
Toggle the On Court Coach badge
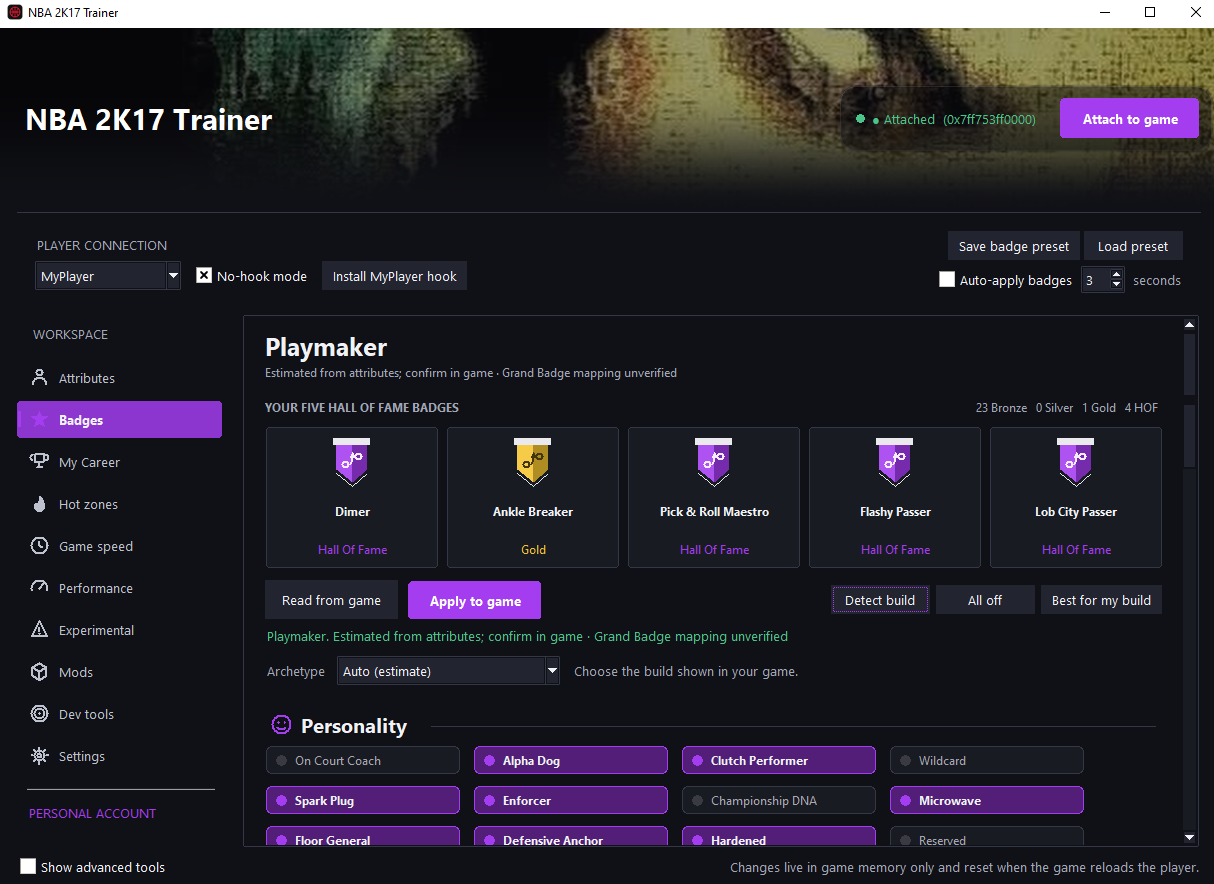tap(363, 760)
